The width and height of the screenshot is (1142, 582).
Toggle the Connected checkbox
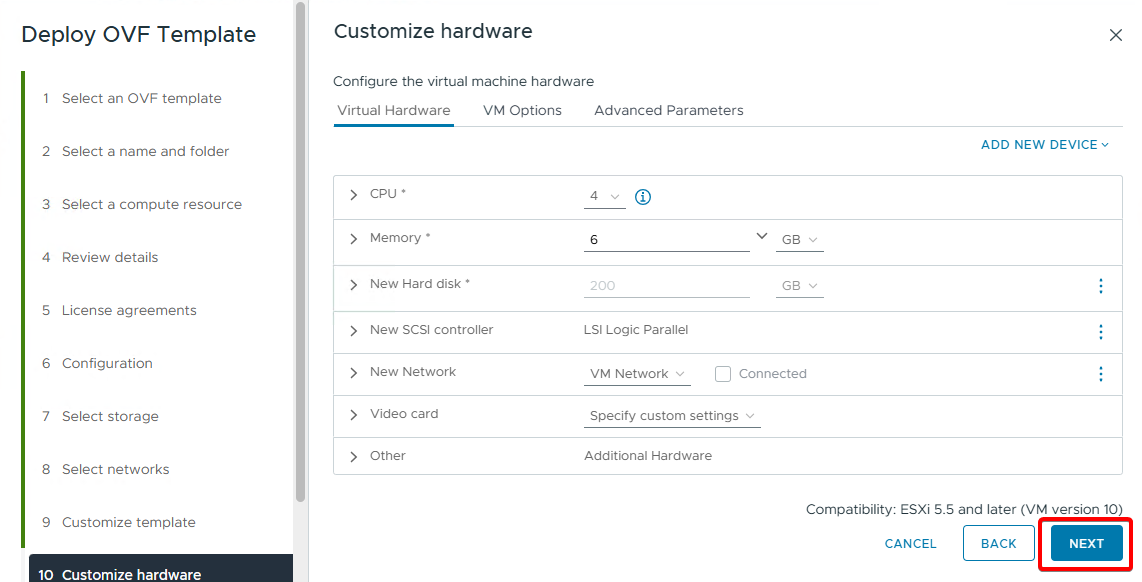723,374
